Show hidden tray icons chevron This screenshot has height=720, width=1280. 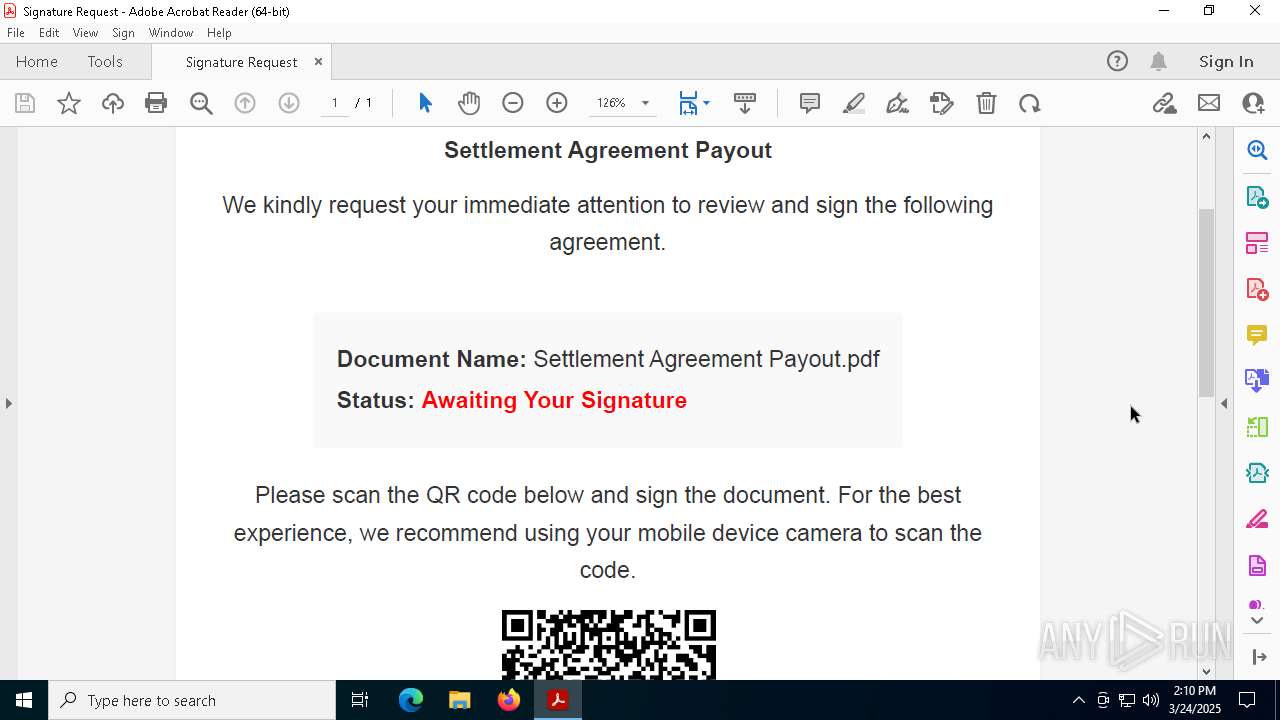point(1078,700)
